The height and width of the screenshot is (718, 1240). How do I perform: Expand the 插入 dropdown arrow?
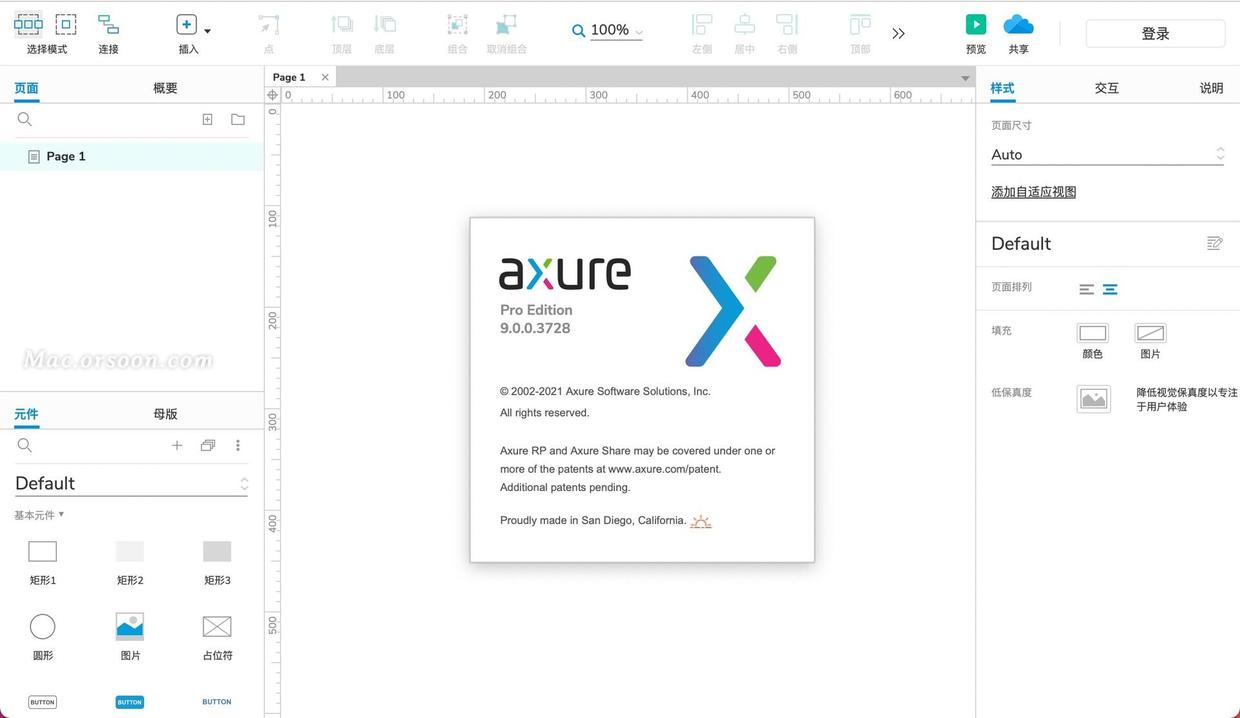207,31
